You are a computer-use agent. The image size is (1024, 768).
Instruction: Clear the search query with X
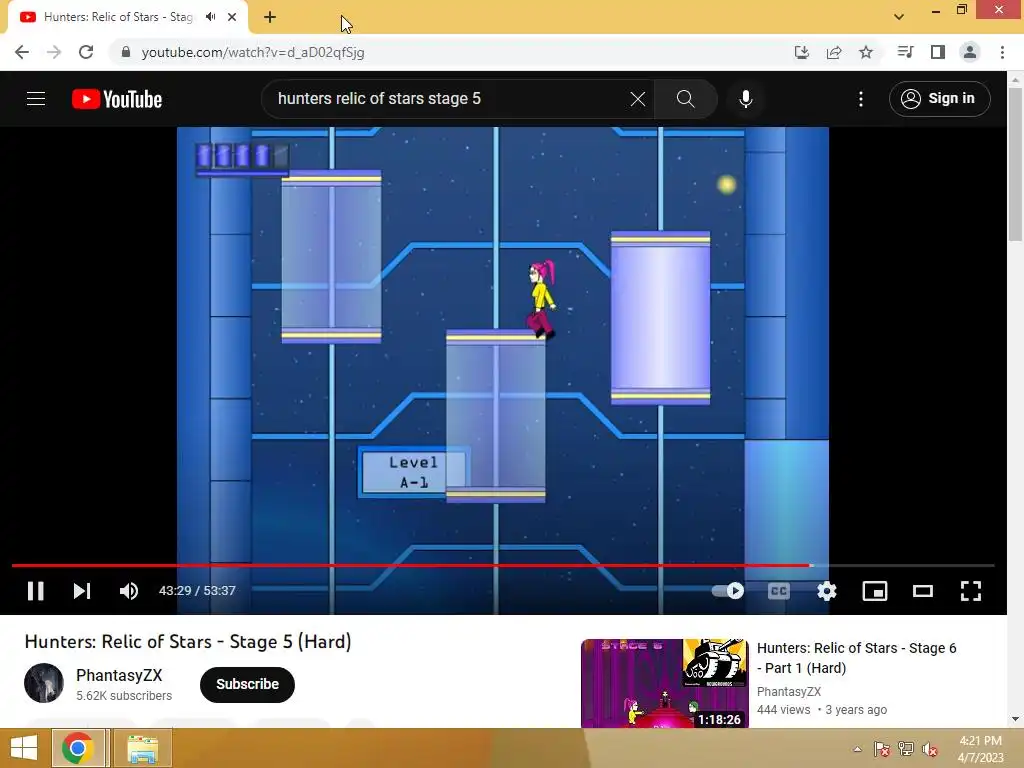[638, 99]
